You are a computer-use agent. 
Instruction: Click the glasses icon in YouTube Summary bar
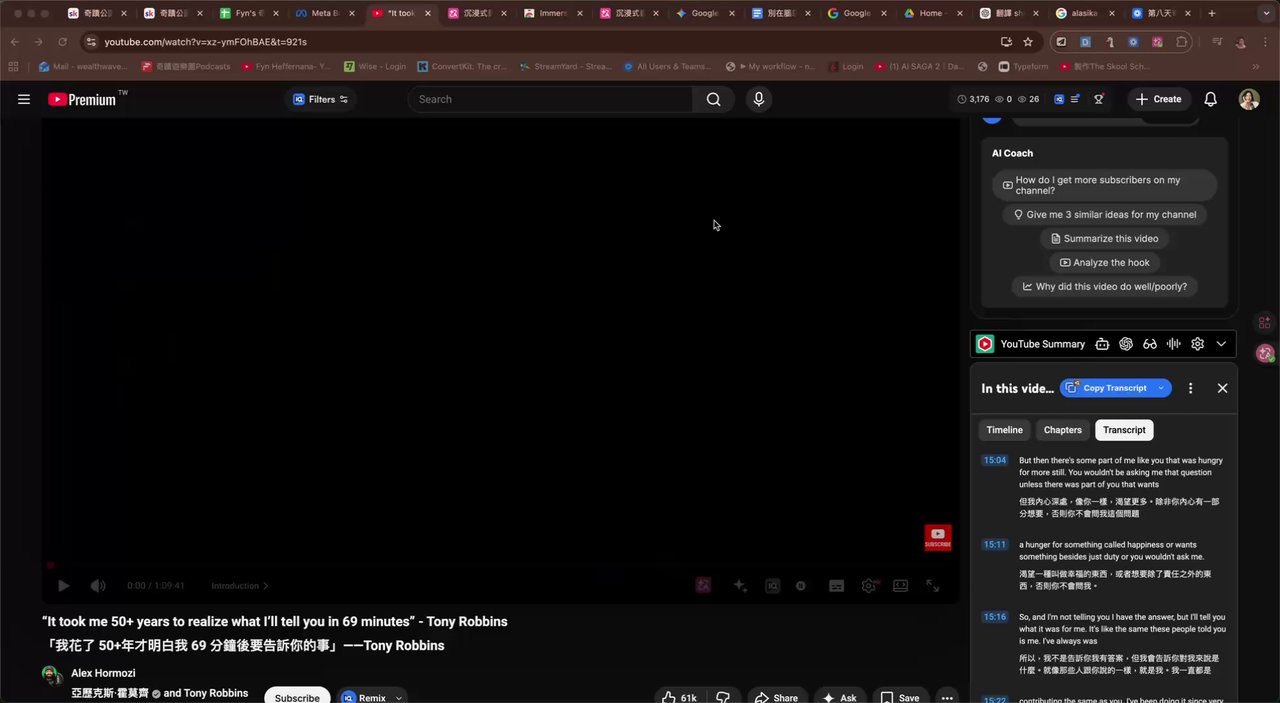coord(1150,344)
